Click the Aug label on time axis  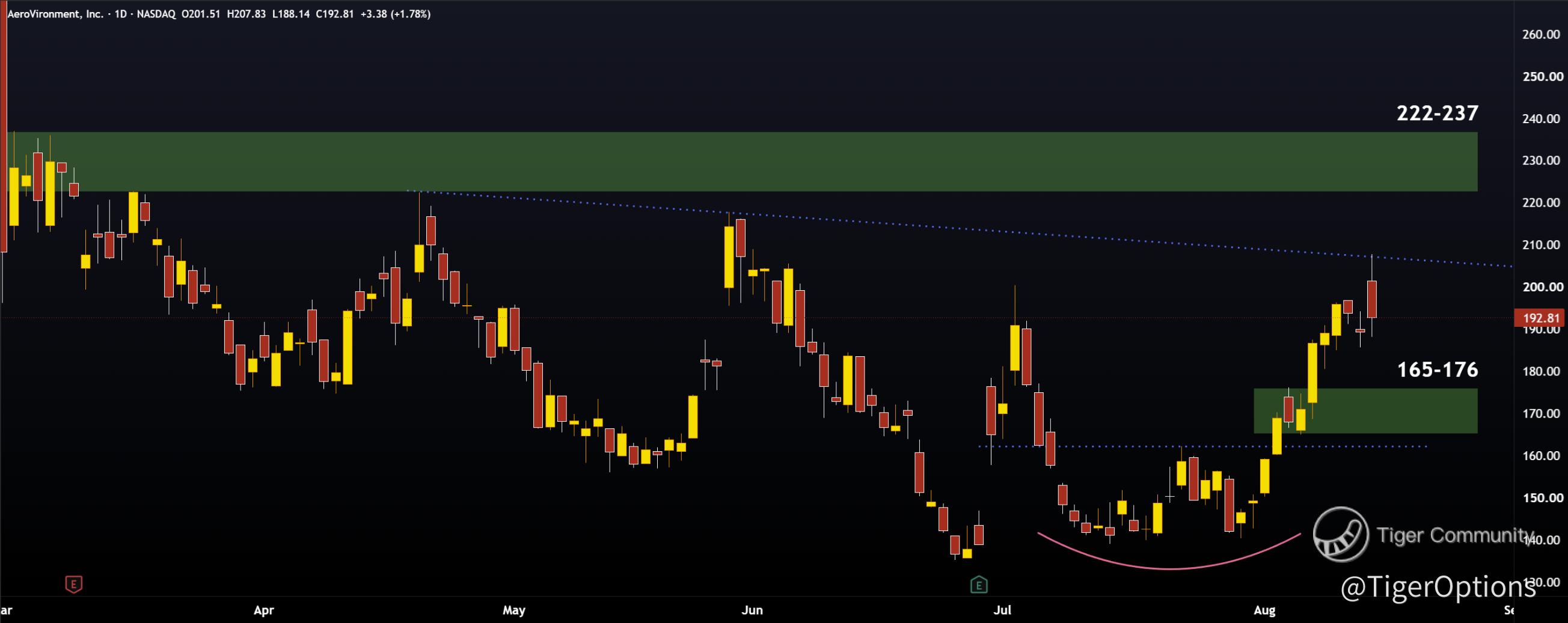coord(1265,610)
